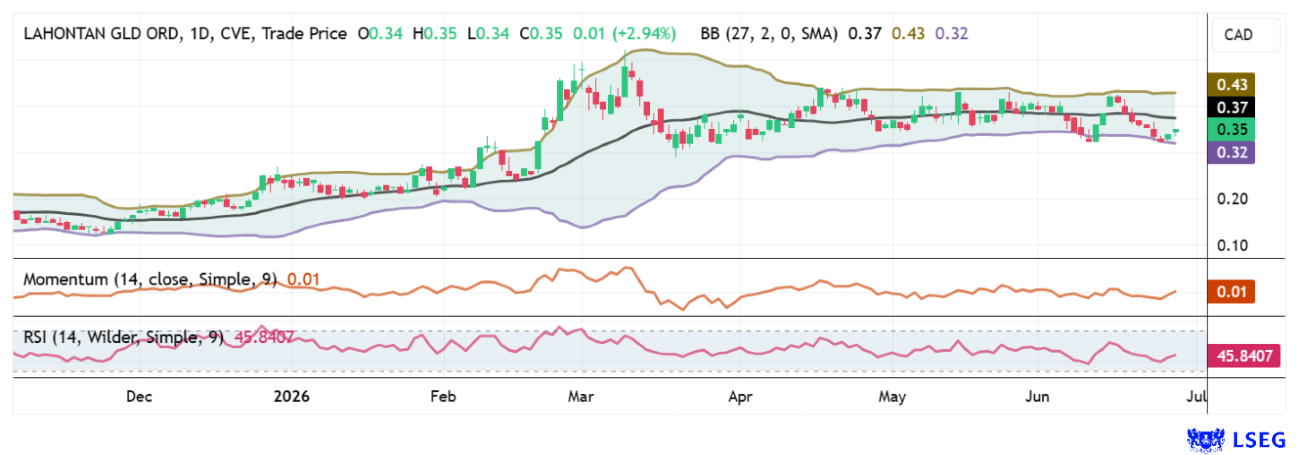Click the Momentum reading 0.01 in legend
This screenshot has width=1300, height=455.
click(303, 279)
